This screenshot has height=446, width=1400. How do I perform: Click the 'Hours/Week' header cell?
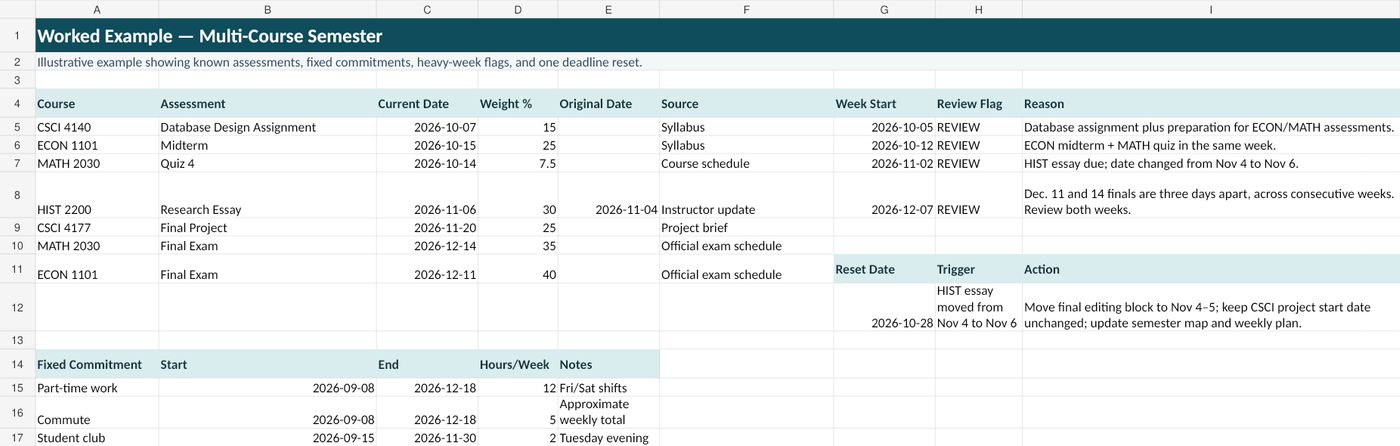click(x=518, y=364)
